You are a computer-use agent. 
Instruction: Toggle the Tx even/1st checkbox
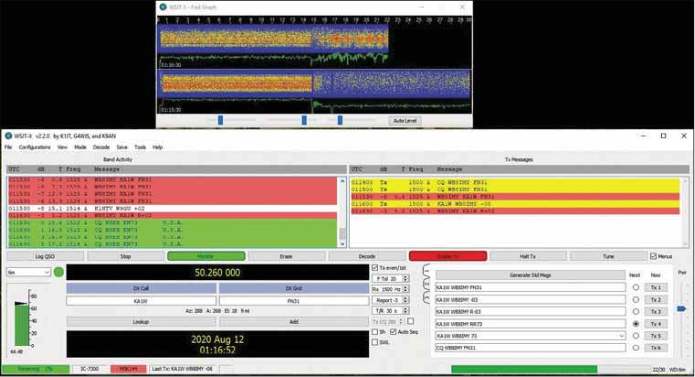tap(375, 268)
